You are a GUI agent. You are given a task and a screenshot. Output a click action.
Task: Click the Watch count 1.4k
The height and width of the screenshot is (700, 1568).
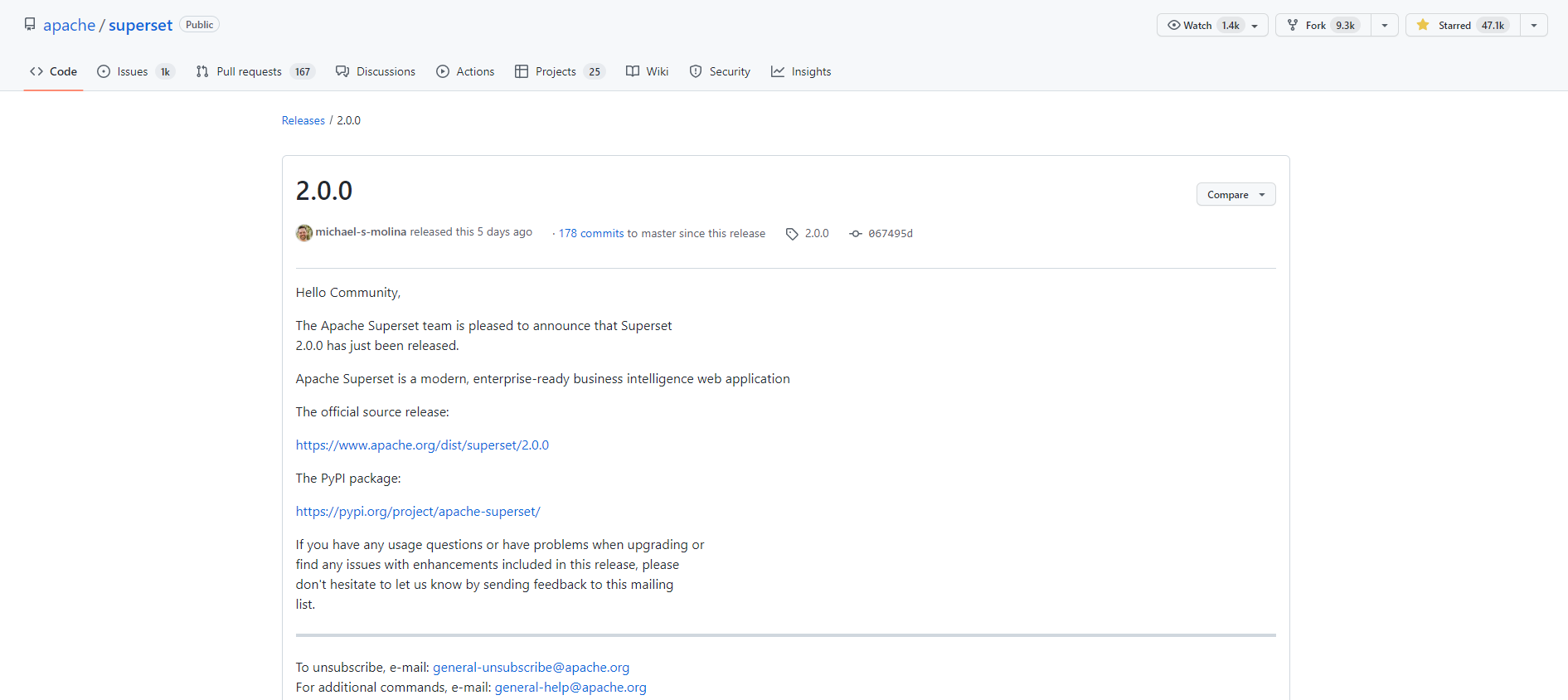click(1231, 26)
